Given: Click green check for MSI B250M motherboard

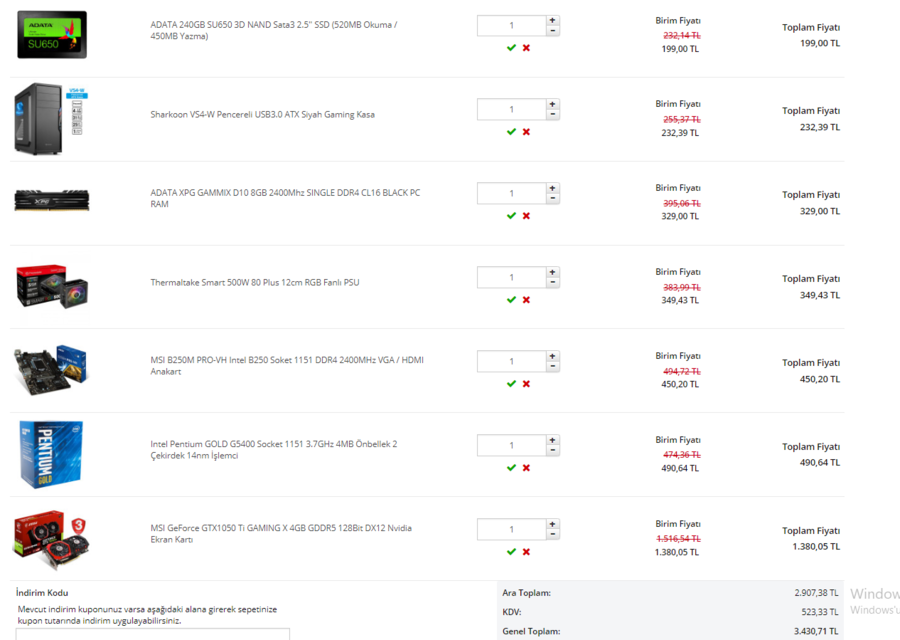Looking at the screenshot, I should click(511, 383).
